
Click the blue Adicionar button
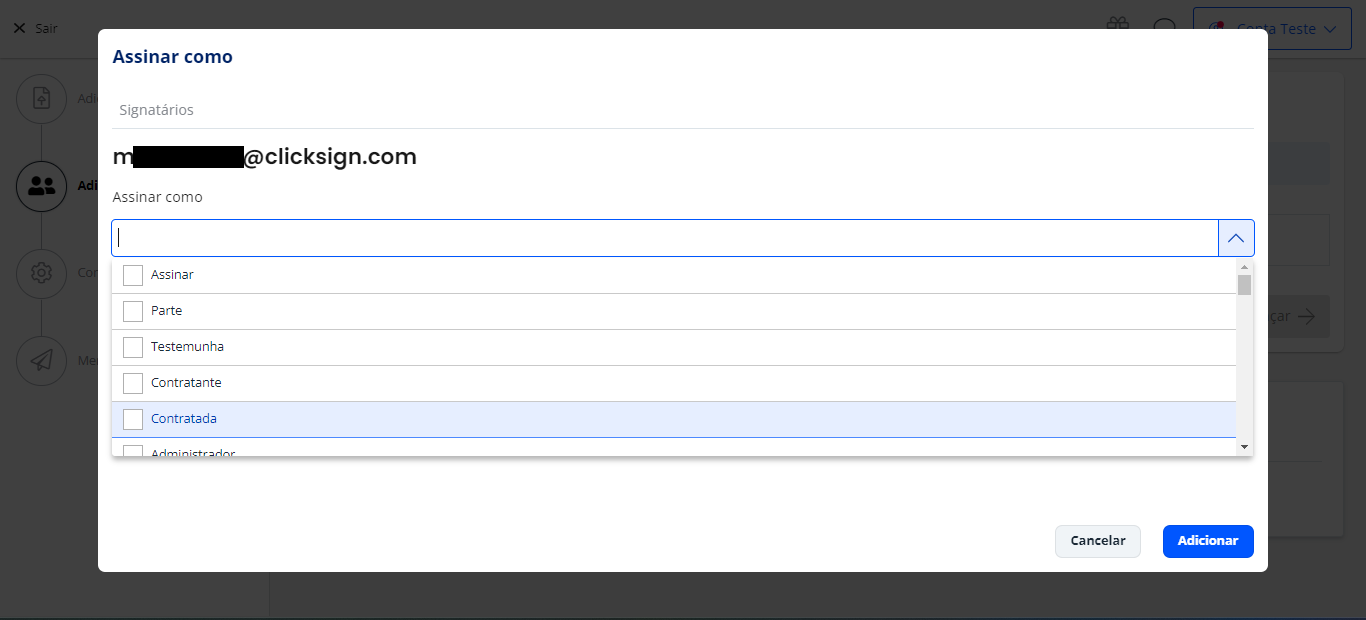[1208, 541]
